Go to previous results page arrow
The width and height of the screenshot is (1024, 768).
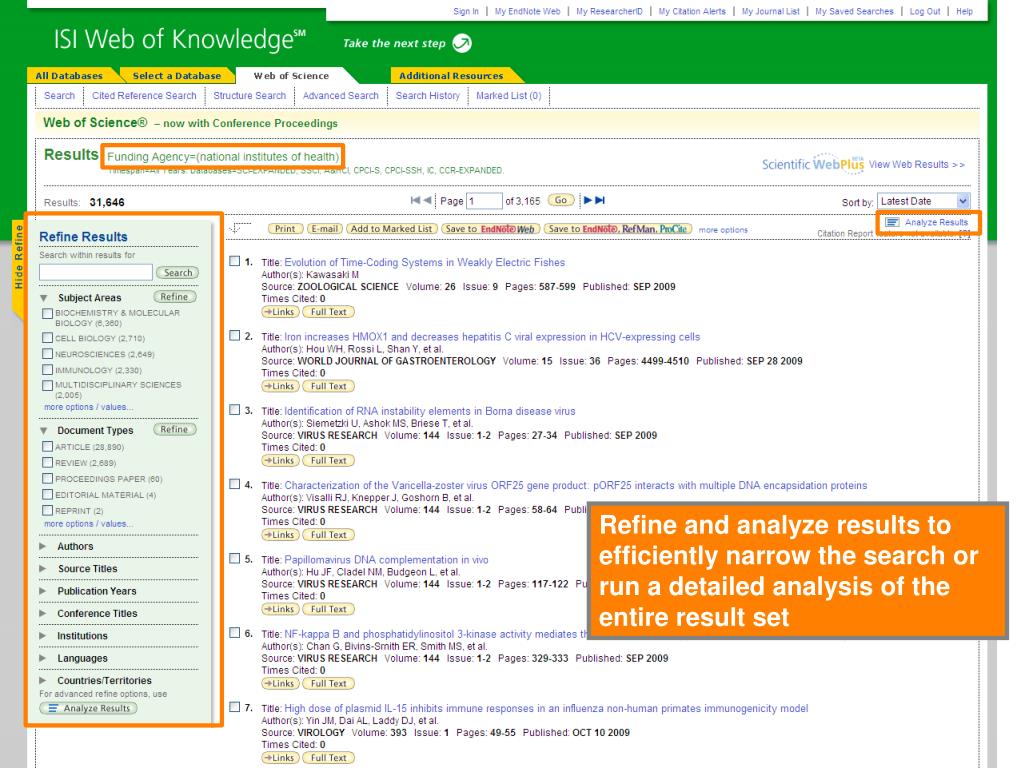tap(427, 200)
